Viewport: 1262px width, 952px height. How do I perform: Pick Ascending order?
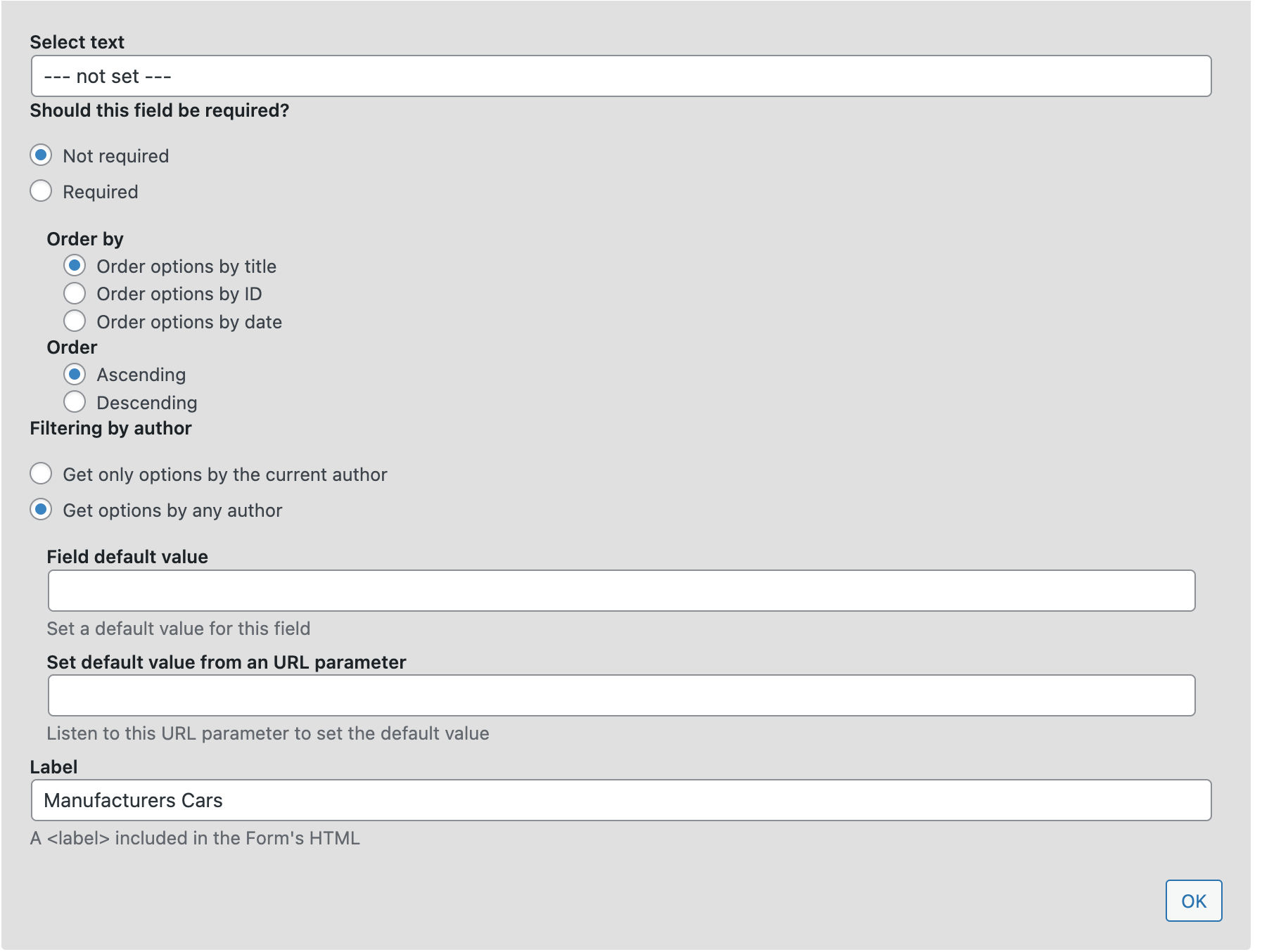click(x=75, y=374)
